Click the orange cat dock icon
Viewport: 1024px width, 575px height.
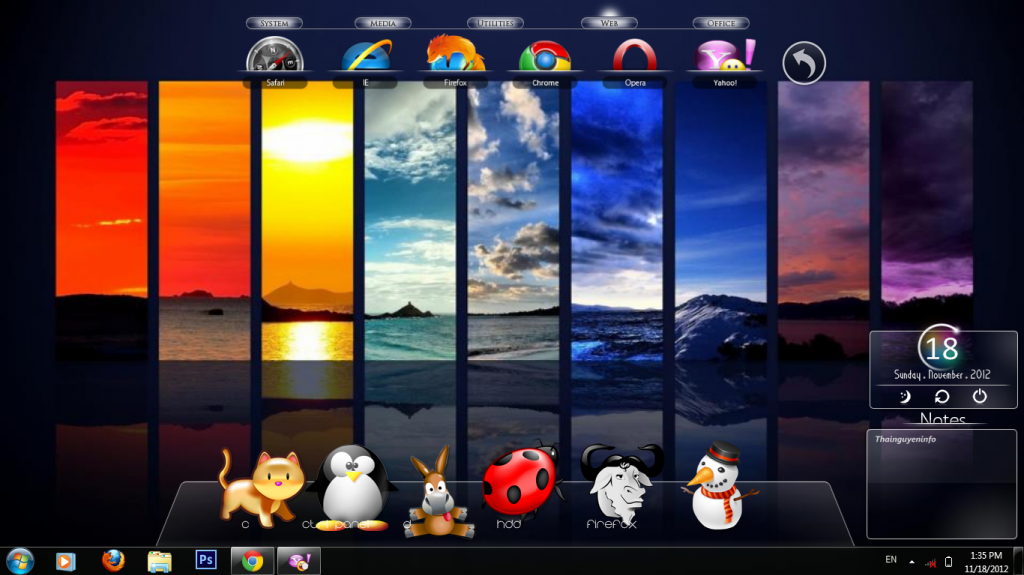261,487
